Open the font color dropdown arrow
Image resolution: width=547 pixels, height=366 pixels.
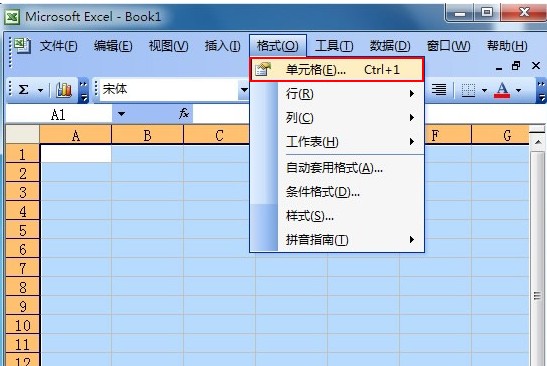point(519,90)
